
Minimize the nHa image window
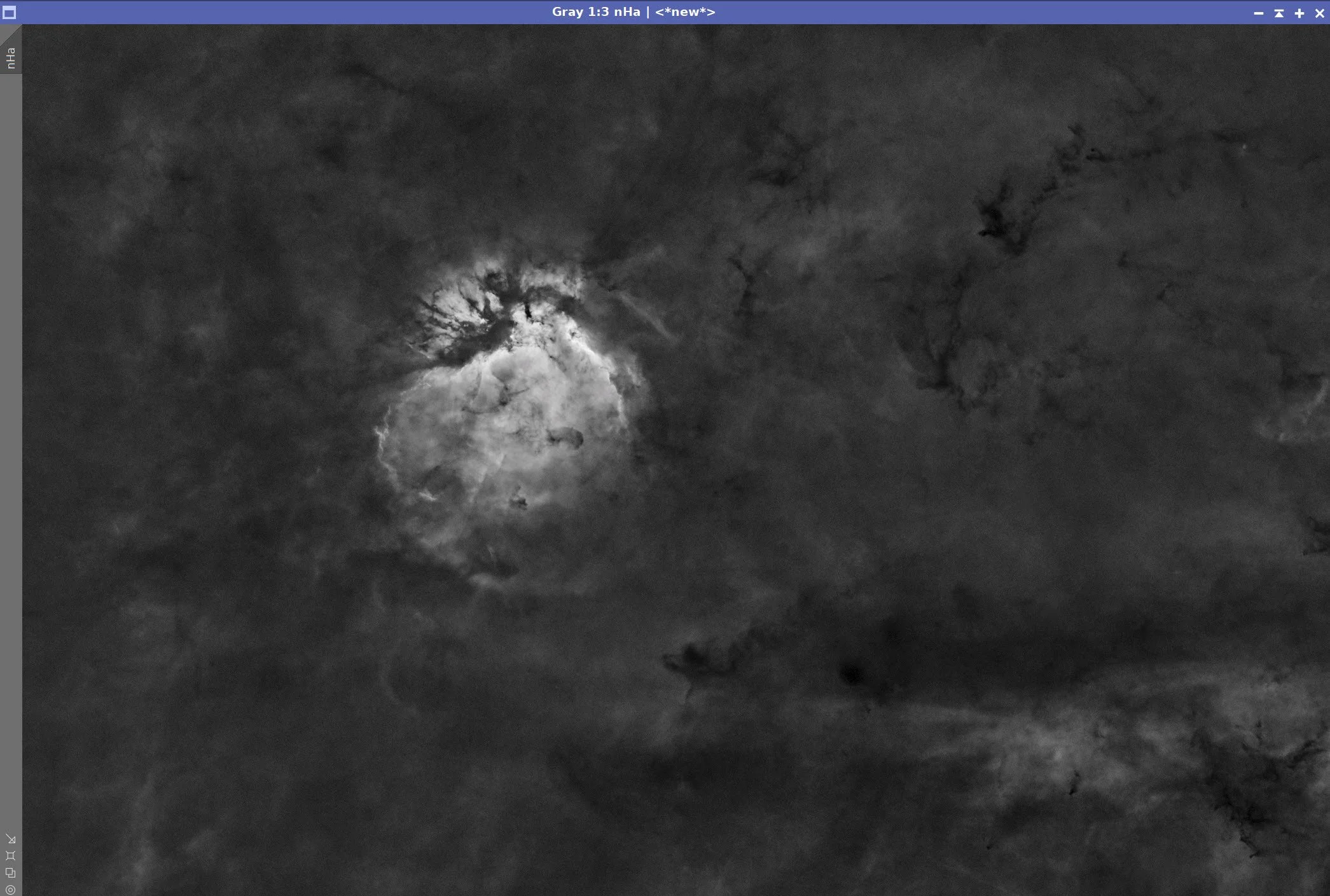tap(1258, 13)
